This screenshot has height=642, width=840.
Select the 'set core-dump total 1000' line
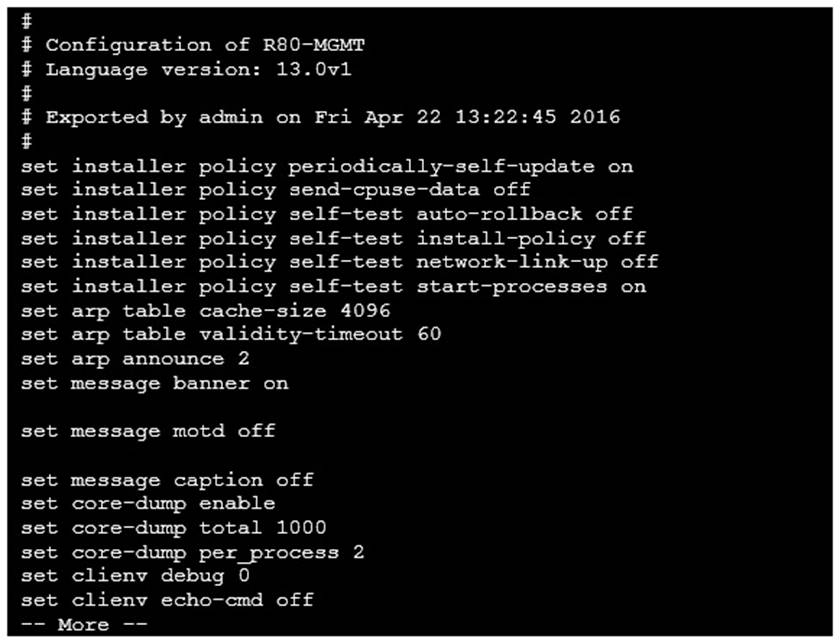tap(173, 527)
